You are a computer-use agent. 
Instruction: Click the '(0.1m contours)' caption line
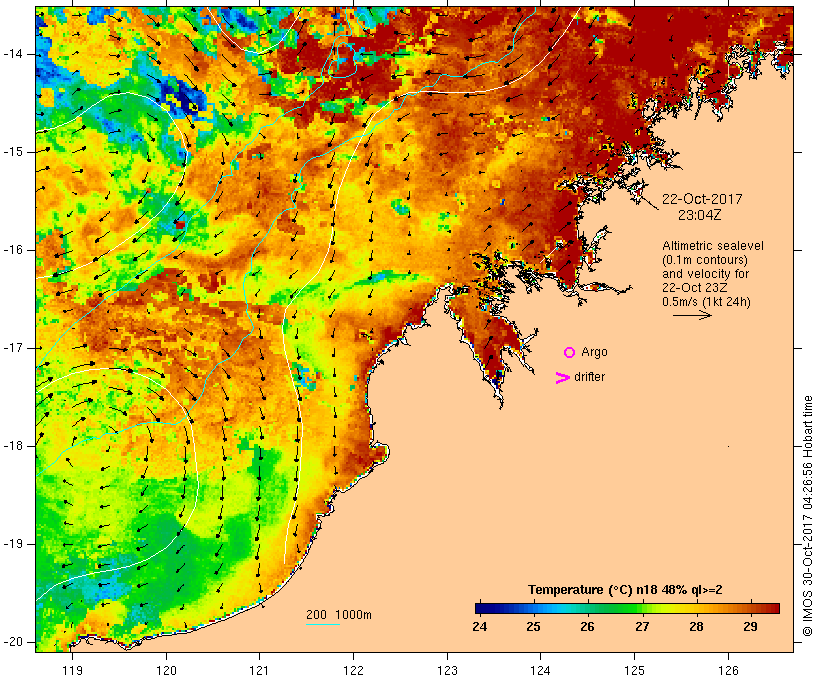[x=705, y=260]
